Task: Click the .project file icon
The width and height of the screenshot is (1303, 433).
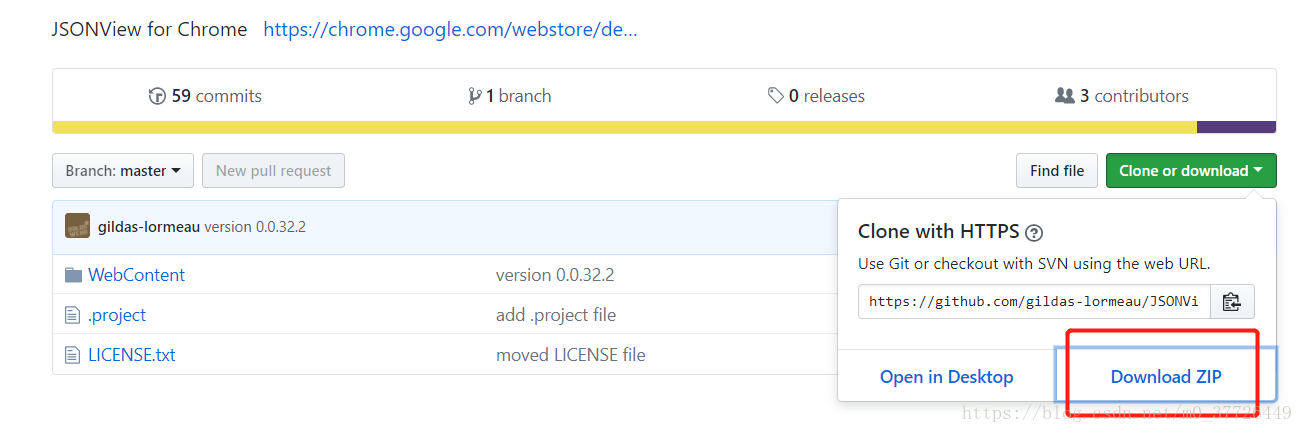Action: tap(72, 315)
